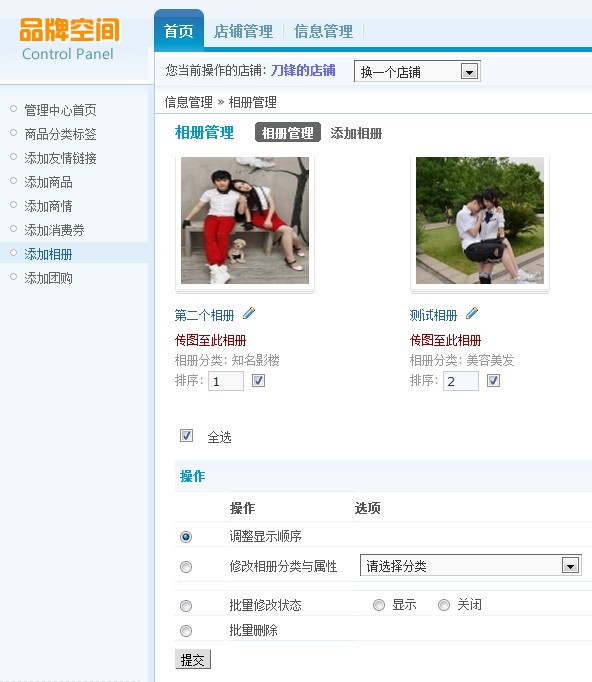Expand the 请选择分类 category dropdown

coord(471,565)
